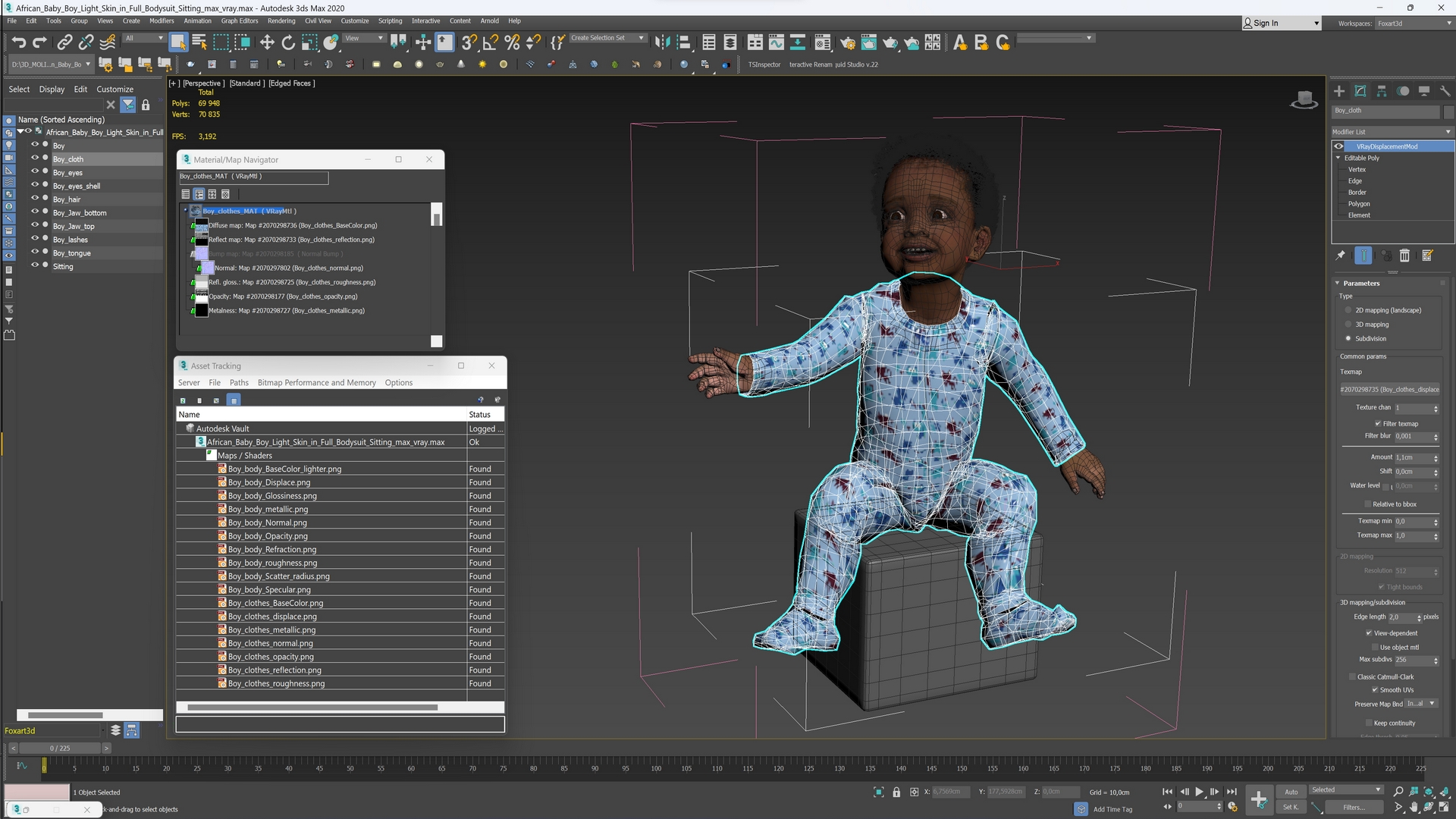Toggle VRayDisplacementMod eye in modifier stack

click(x=1339, y=146)
